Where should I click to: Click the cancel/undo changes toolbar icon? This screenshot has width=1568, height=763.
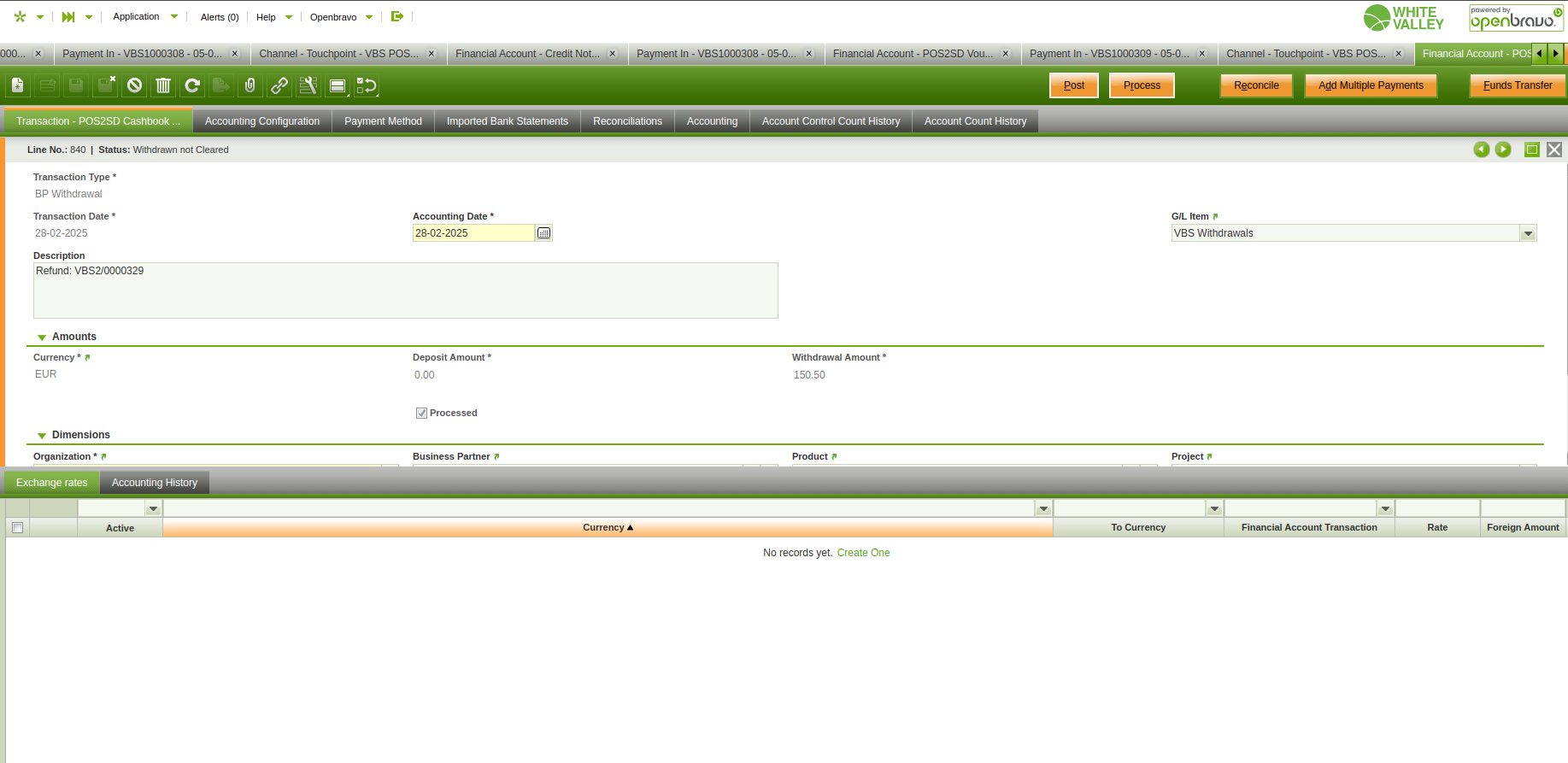click(134, 85)
